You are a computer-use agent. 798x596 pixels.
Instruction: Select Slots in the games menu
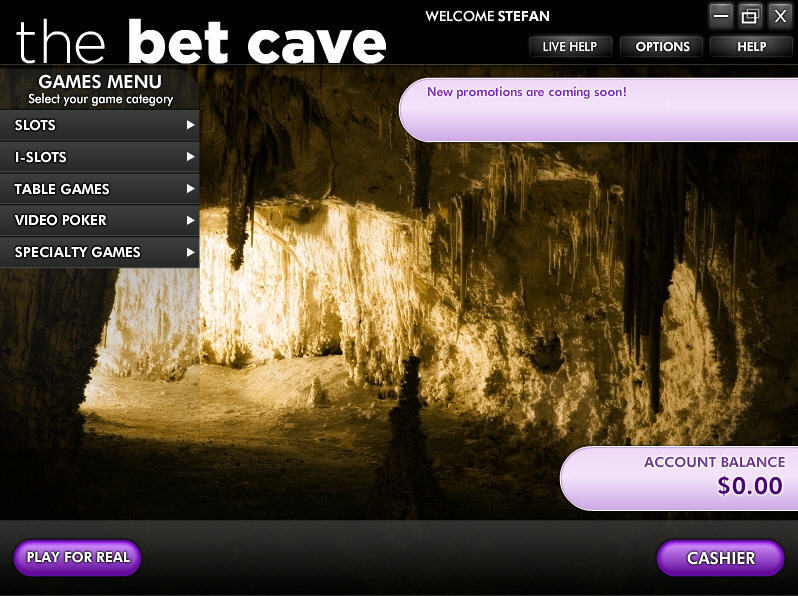pyautogui.click(x=36, y=126)
